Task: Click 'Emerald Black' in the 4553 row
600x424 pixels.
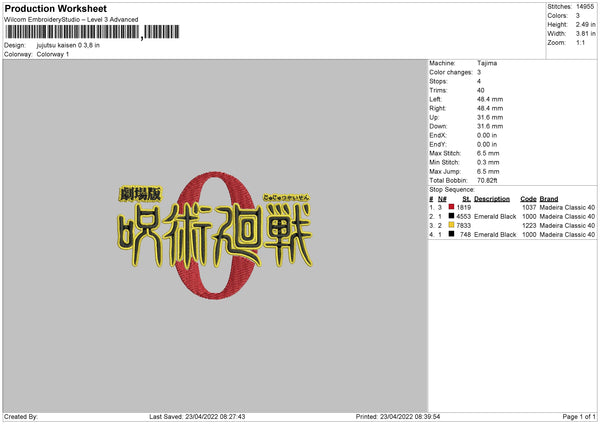Action: point(495,217)
